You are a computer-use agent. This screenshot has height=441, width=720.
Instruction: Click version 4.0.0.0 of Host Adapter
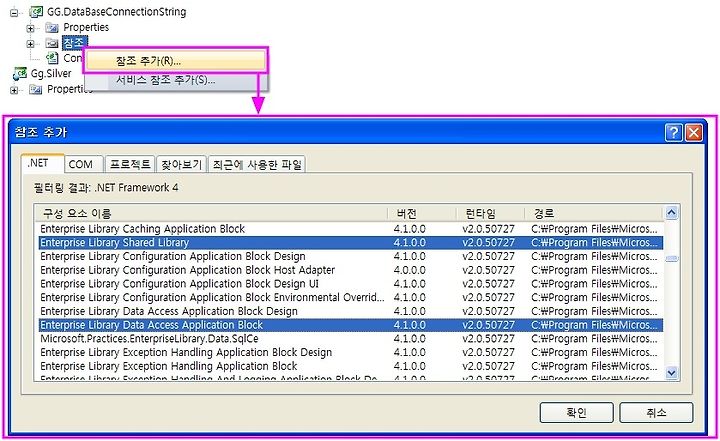tap(410, 270)
